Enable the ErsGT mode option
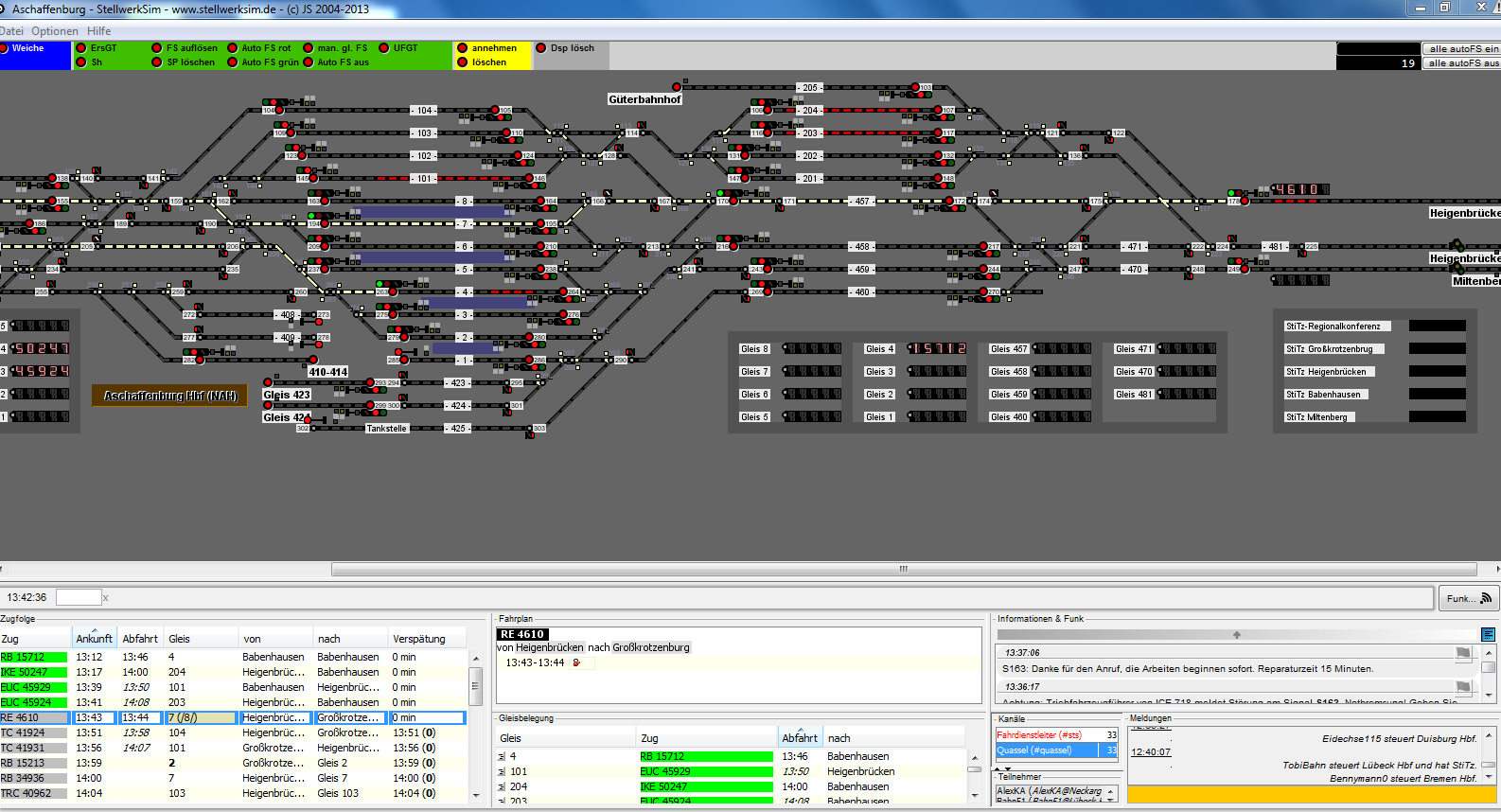Viewport: 1501px width, 812px height. (x=81, y=48)
